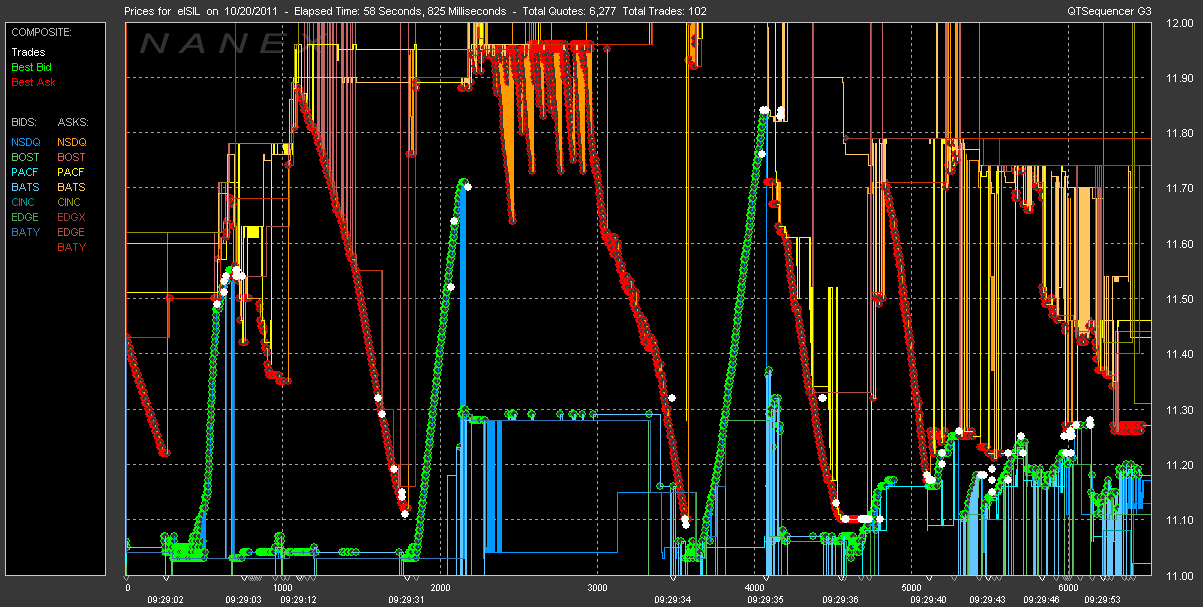Click the 11.30 price axis label

1179,410
